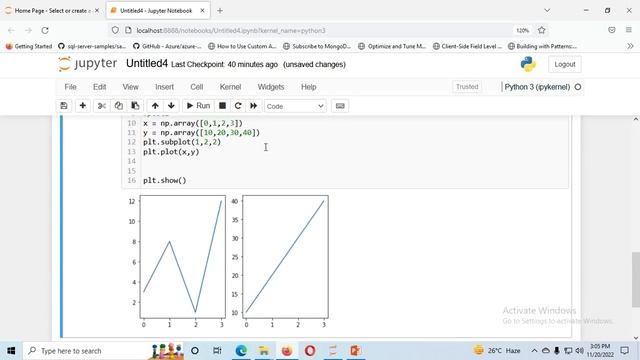Reset the 120% zoom level badge

(x=523, y=31)
